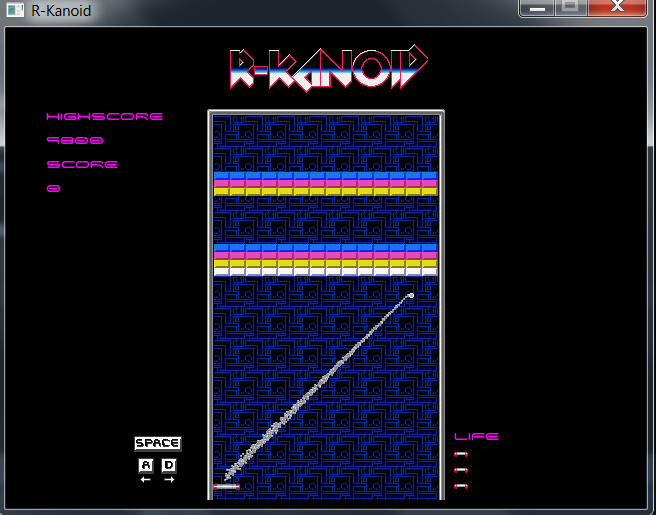The width and height of the screenshot is (656, 515).
Task: Click the LIFE label
Action: coord(476,436)
